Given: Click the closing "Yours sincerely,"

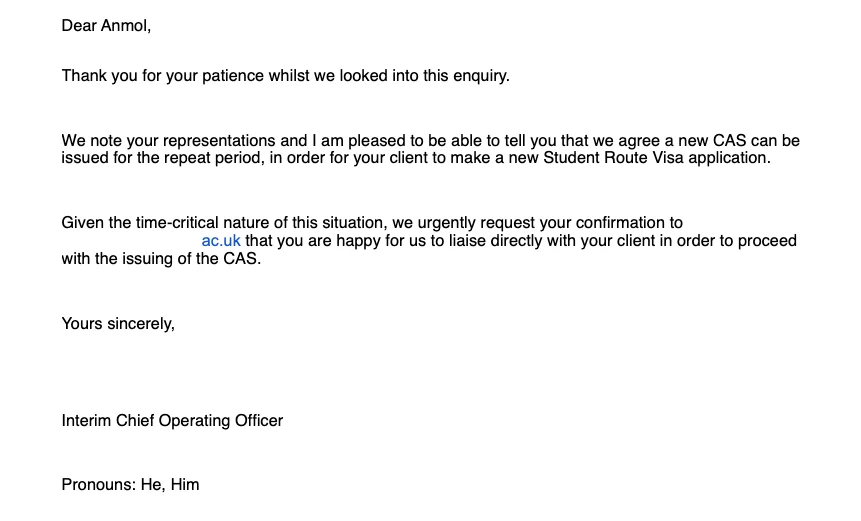Looking at the screenshot, I should pos(118,324).
